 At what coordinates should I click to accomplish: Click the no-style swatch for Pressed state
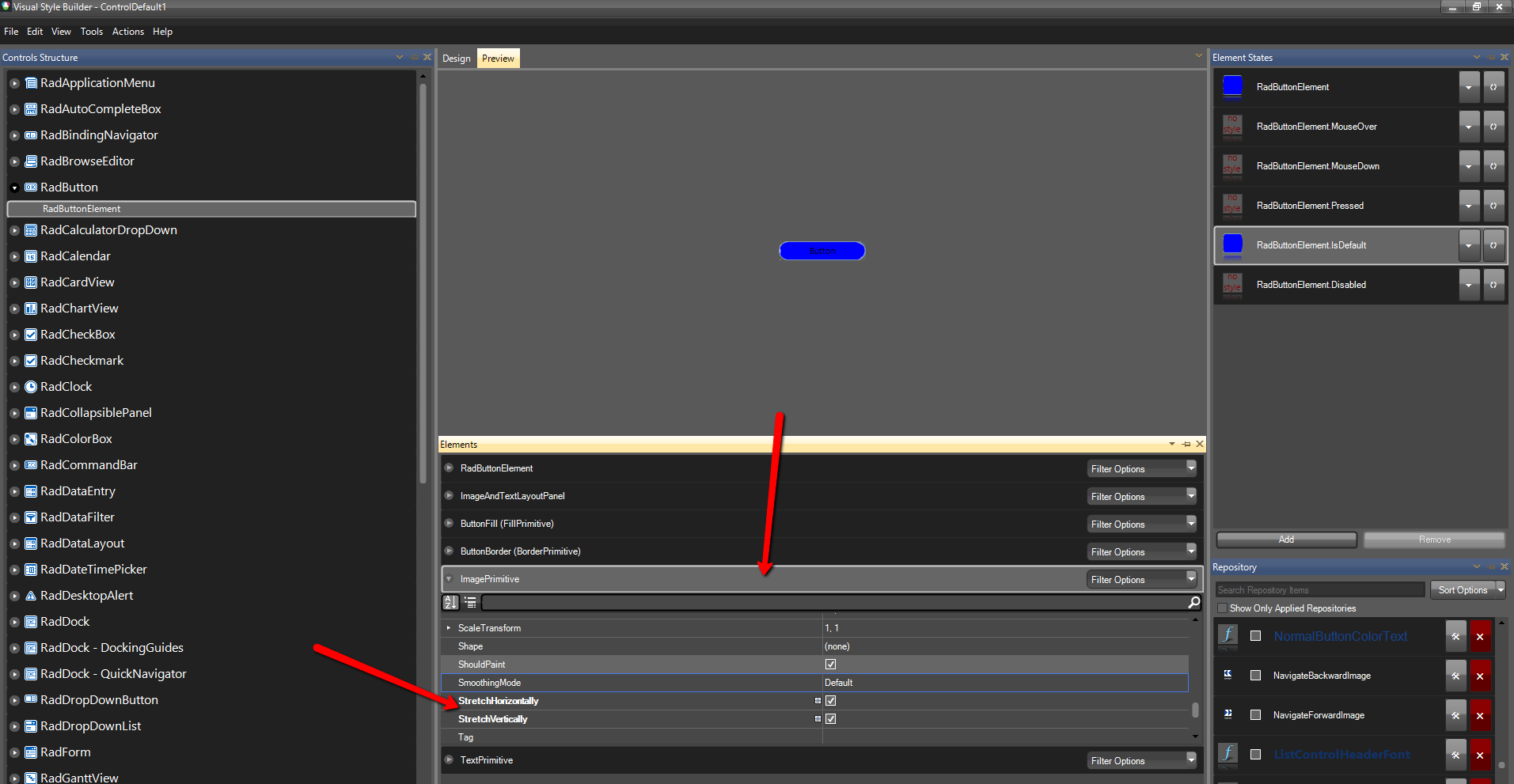click(x=1233, y=205)
